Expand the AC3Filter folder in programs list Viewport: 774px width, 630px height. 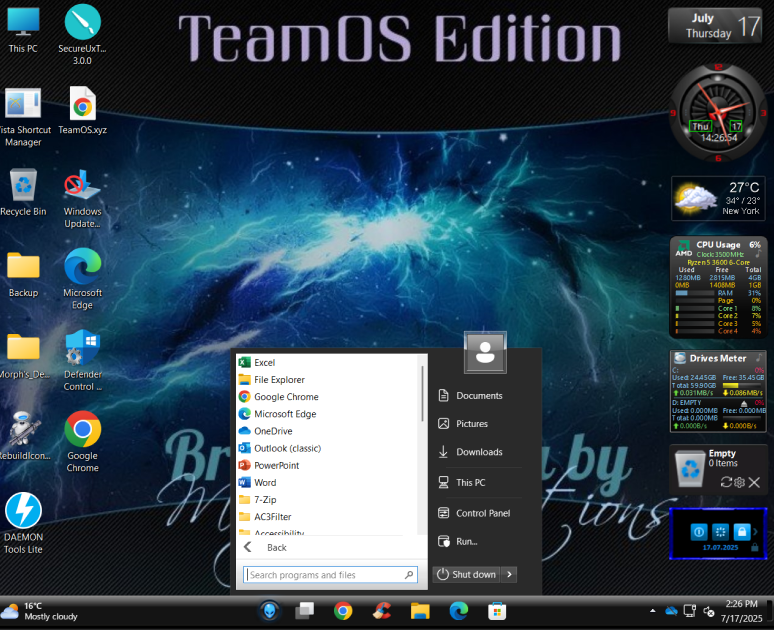tap(328, 517)
